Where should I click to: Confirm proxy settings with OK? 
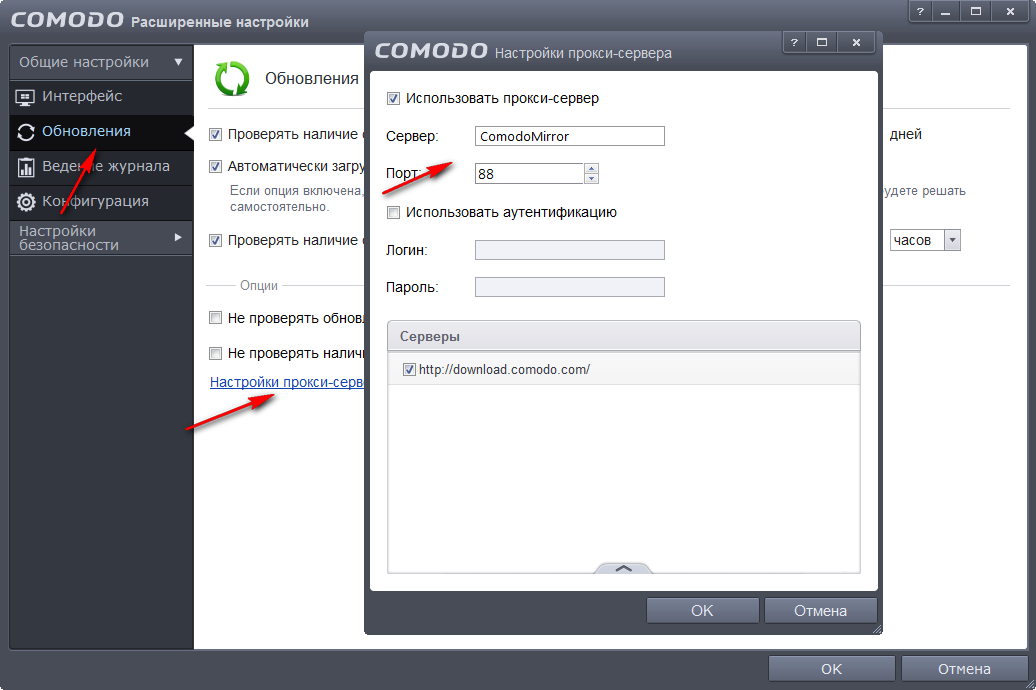tap(702, 611)
